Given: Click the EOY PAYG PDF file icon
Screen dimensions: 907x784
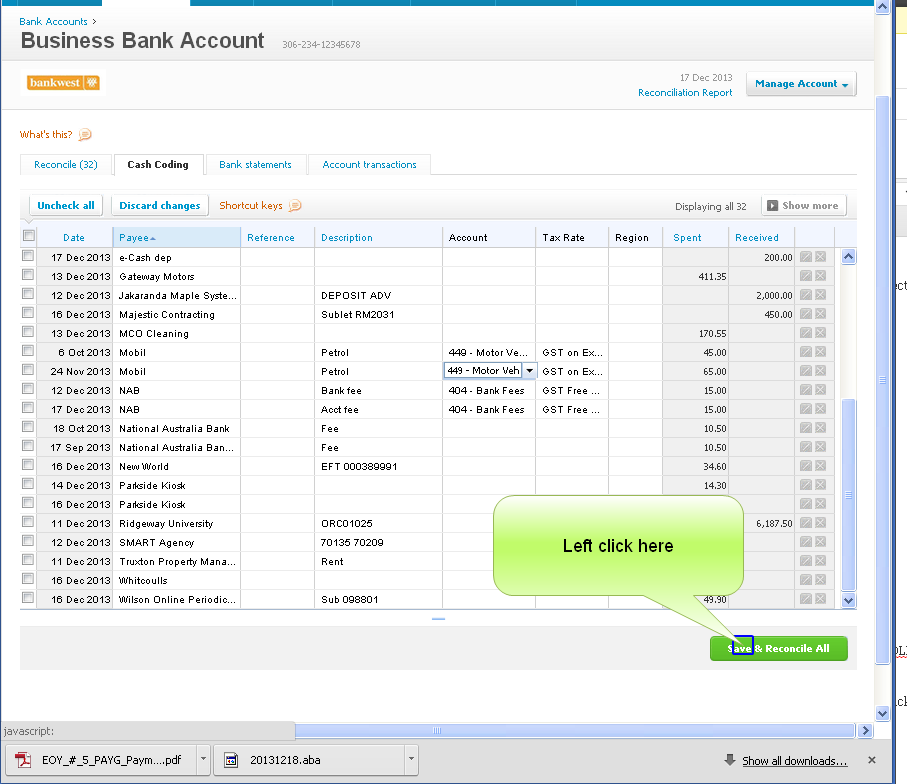Looking at the screenshot, I should pyautogui.click(x=22, y=760).
